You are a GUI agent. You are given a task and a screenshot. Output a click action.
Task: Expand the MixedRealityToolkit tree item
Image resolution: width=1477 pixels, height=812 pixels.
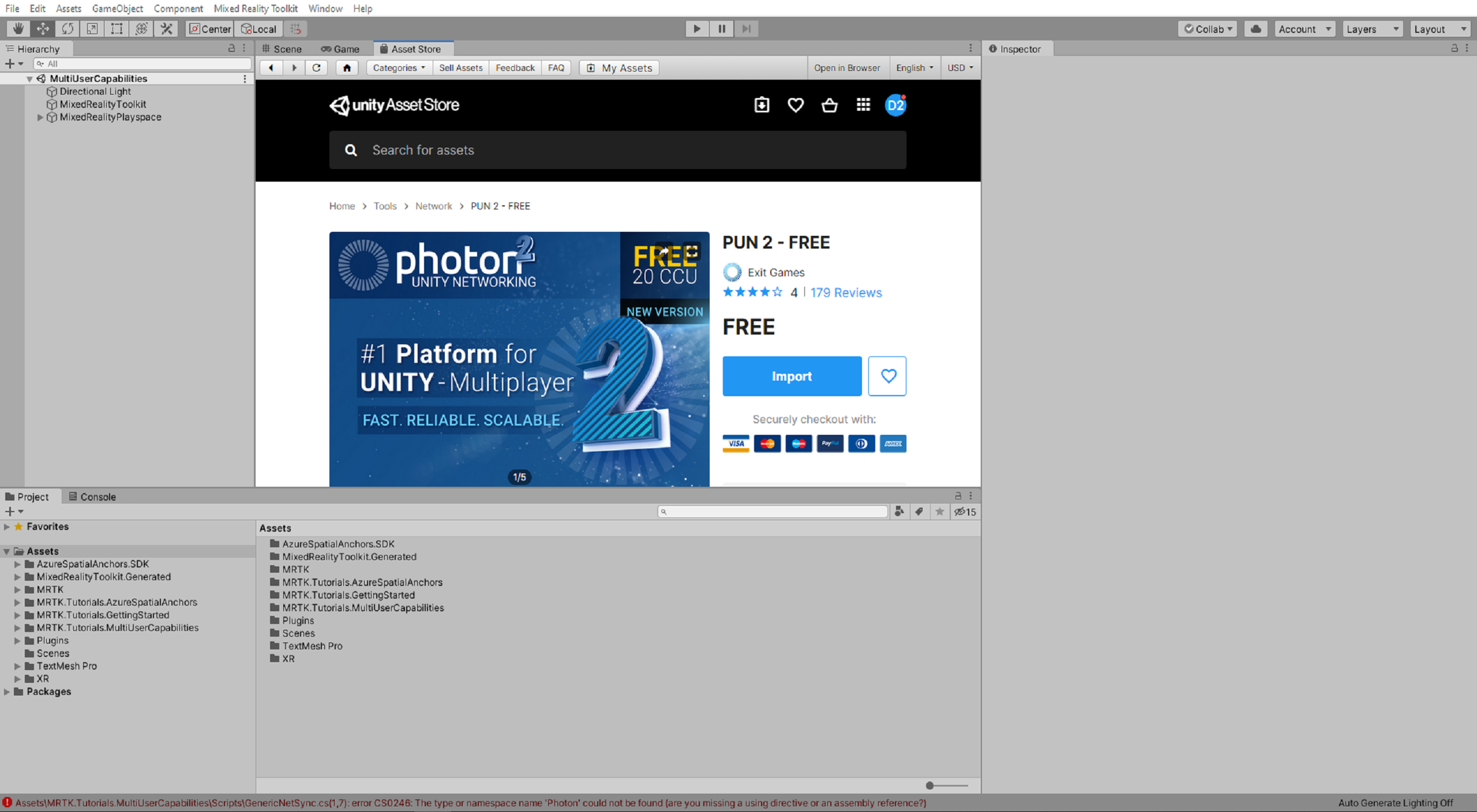(37, 104)
